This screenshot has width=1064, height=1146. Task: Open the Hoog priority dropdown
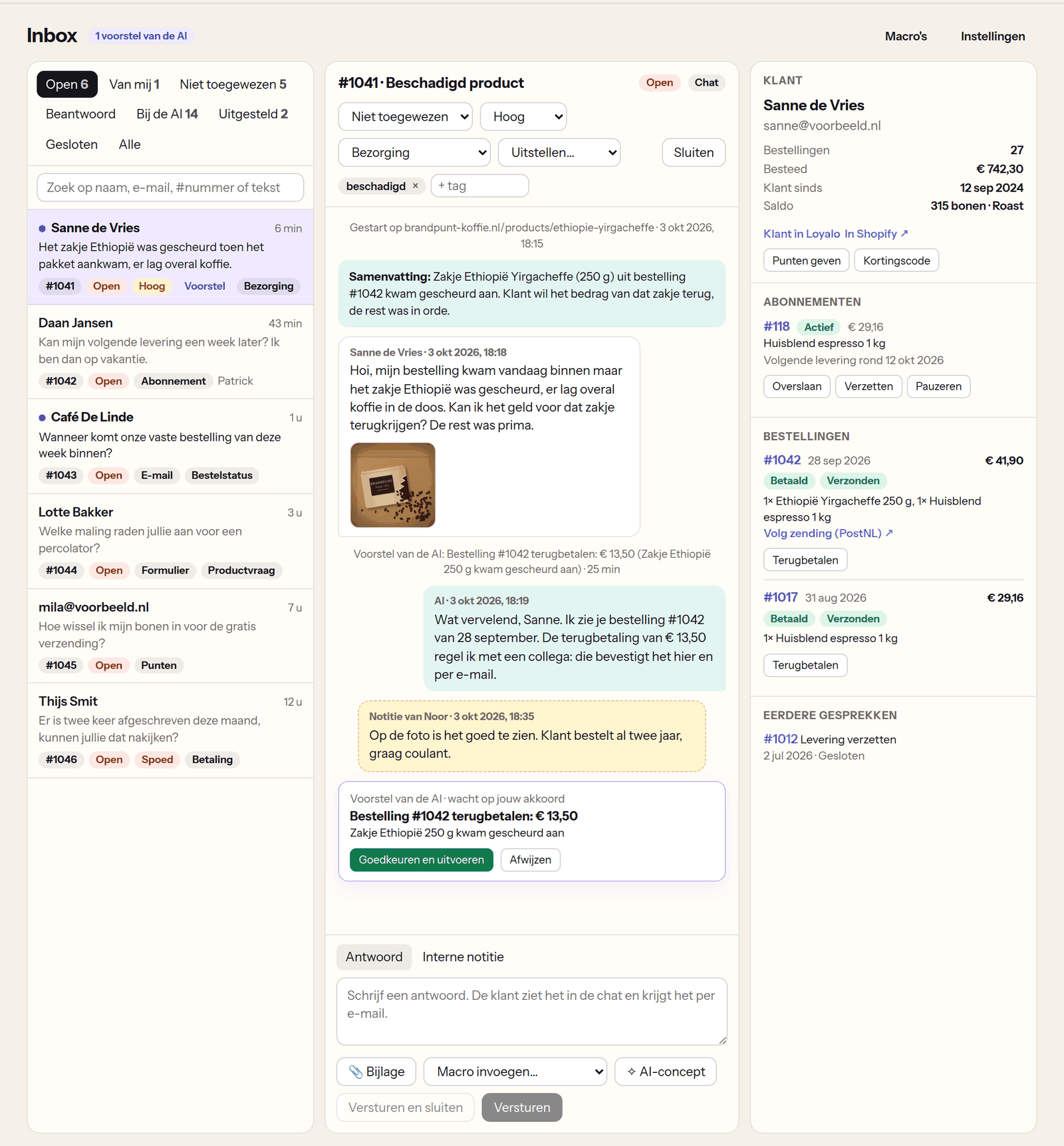click(523, 117)
